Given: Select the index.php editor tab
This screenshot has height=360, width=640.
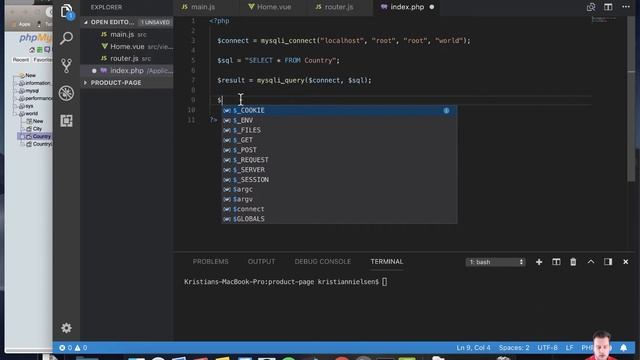Looking at the screenshot, I should 407,7.
